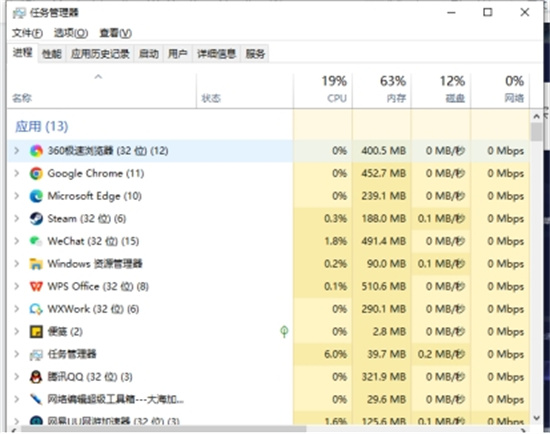Sort by the 名称 column header
The width and height of the screenshot is (550, 434).
pyautogui.click(x=102, y=90)
